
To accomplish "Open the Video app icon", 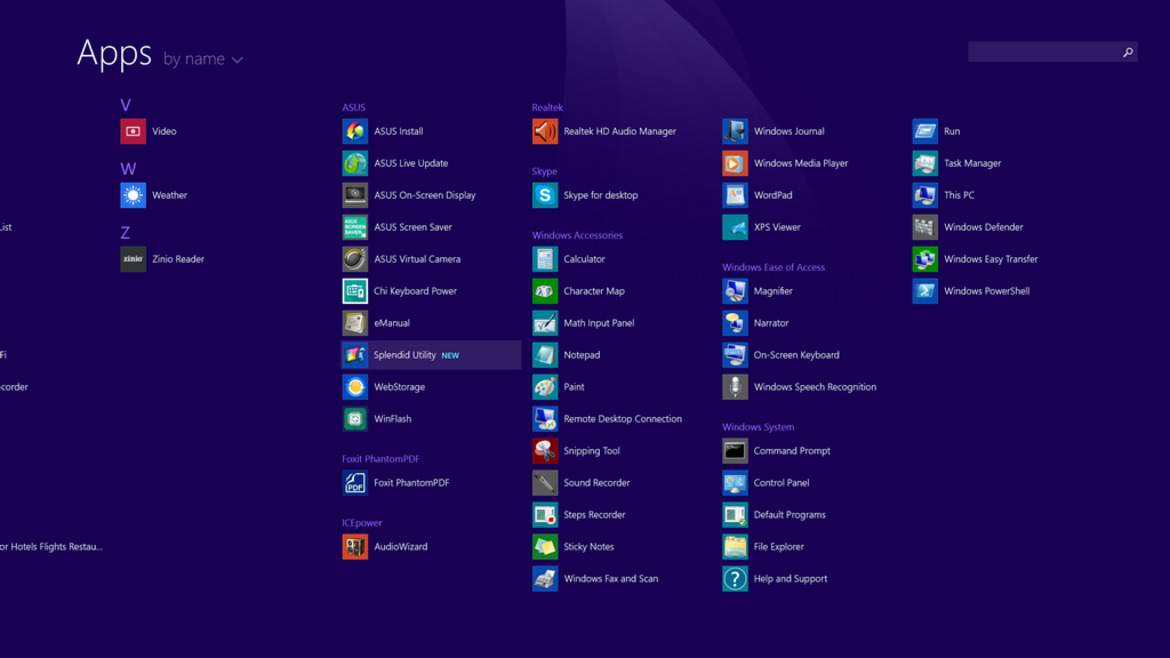I will 133,131.
